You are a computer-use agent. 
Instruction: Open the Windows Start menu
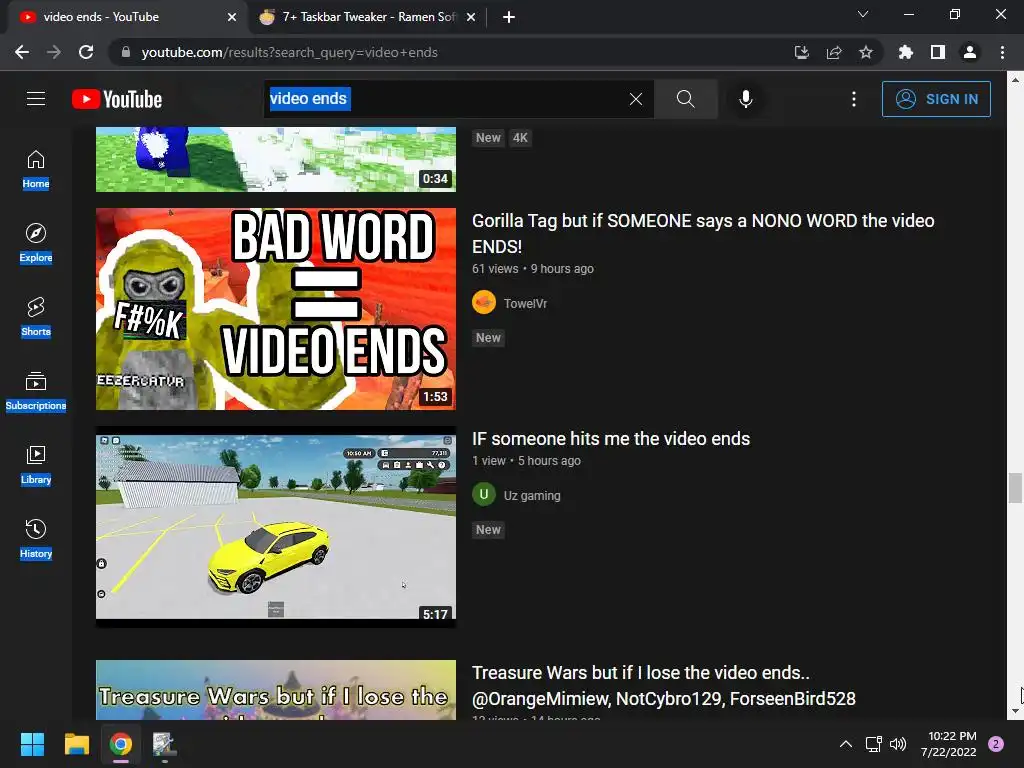coord(32,744)
